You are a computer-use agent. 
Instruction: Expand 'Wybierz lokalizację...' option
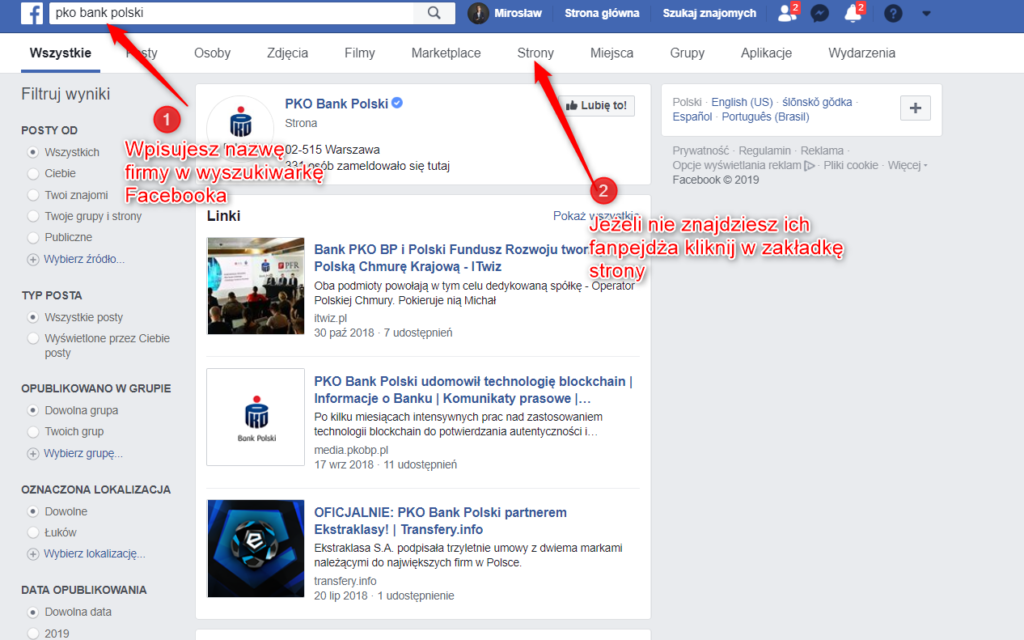click(94, 553)
